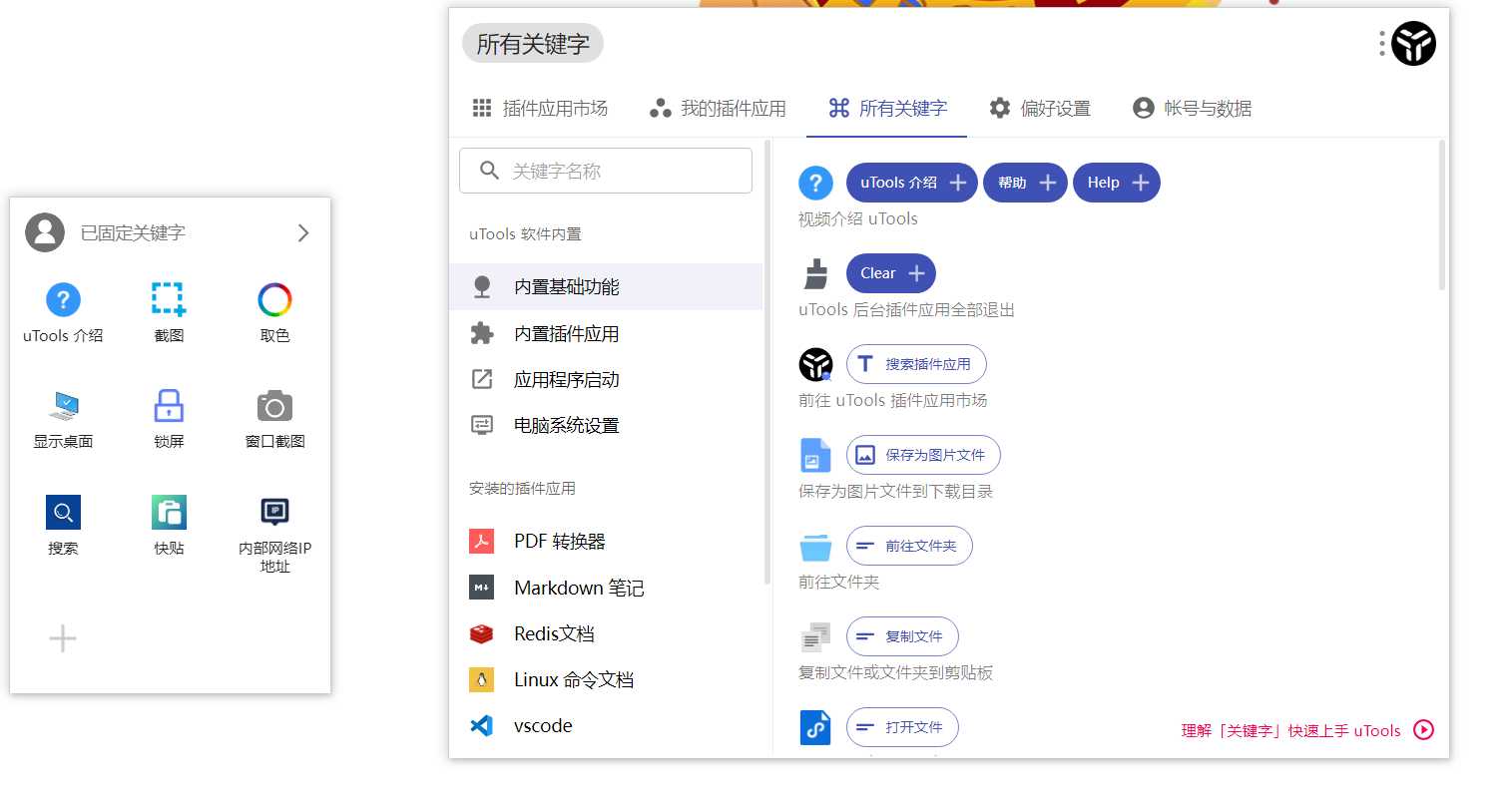Click the blue question mark icon beside uTools 介绍 pill
Viewport: 1512px width, 804px height.
click(815, 183)
